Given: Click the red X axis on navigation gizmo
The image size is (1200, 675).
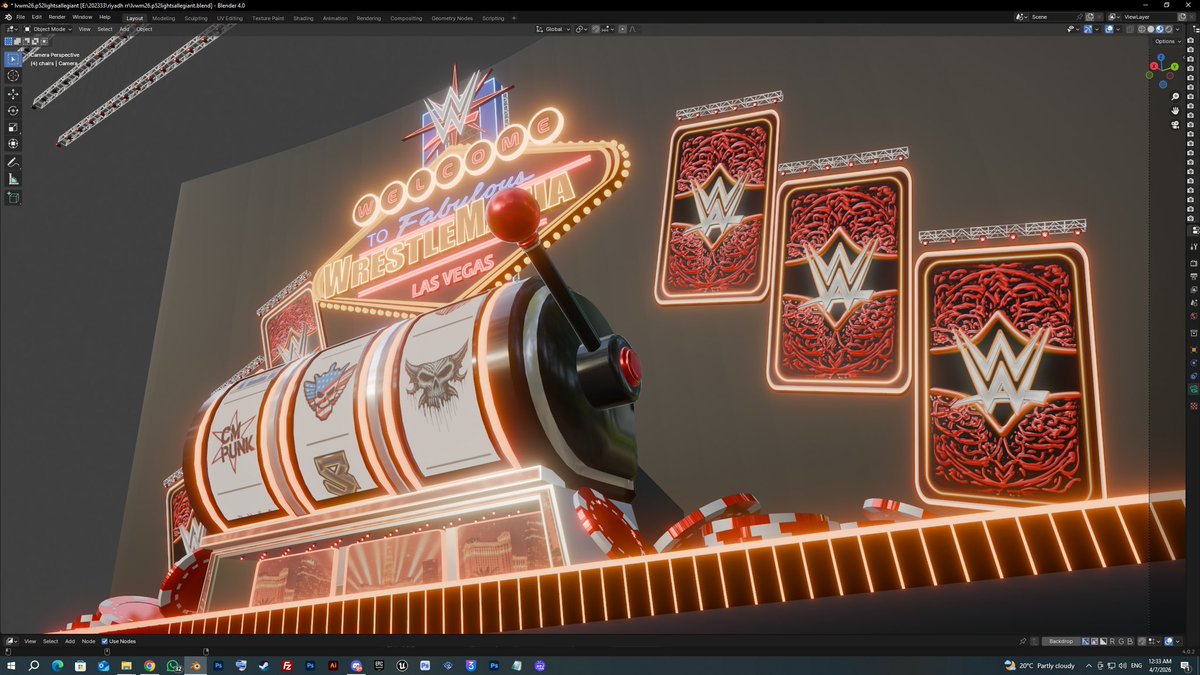Looking at the screenshot, I should click(1154, 66).
